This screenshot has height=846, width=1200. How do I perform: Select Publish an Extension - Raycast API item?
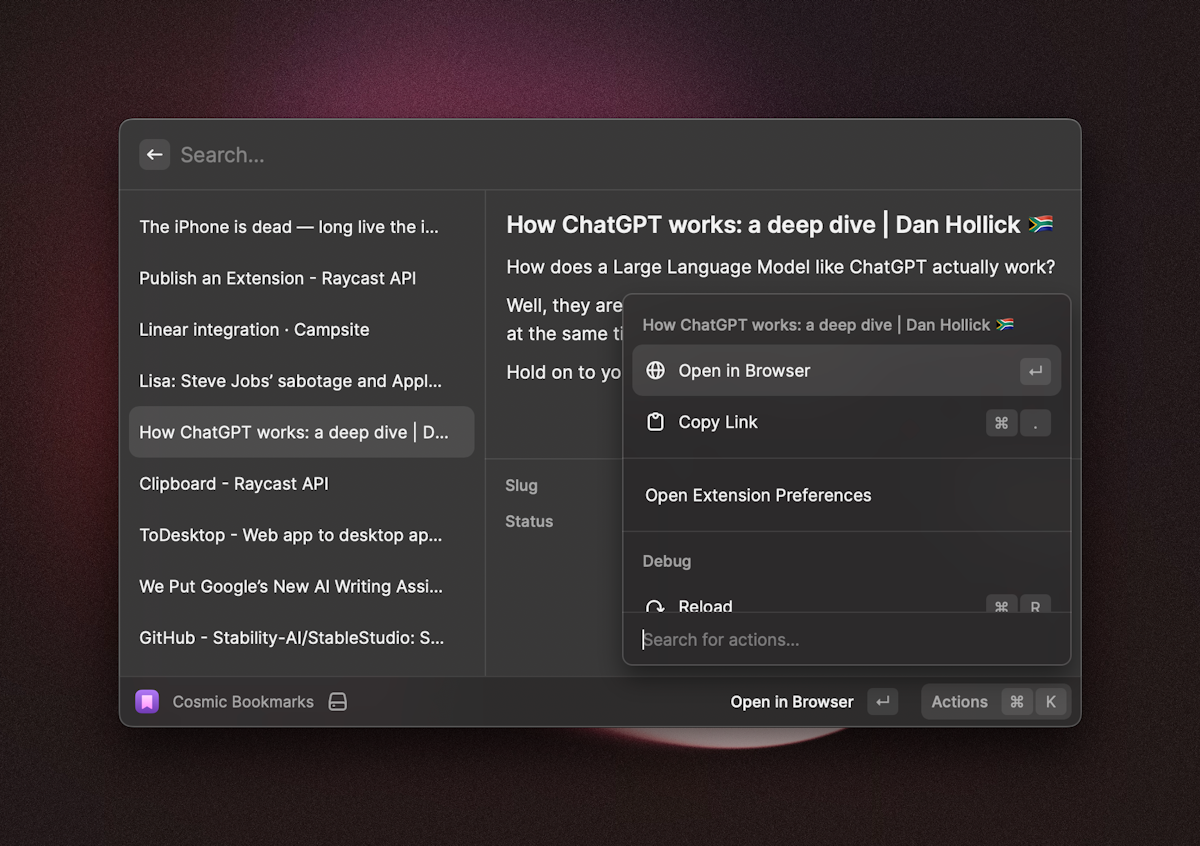[278, 278]
